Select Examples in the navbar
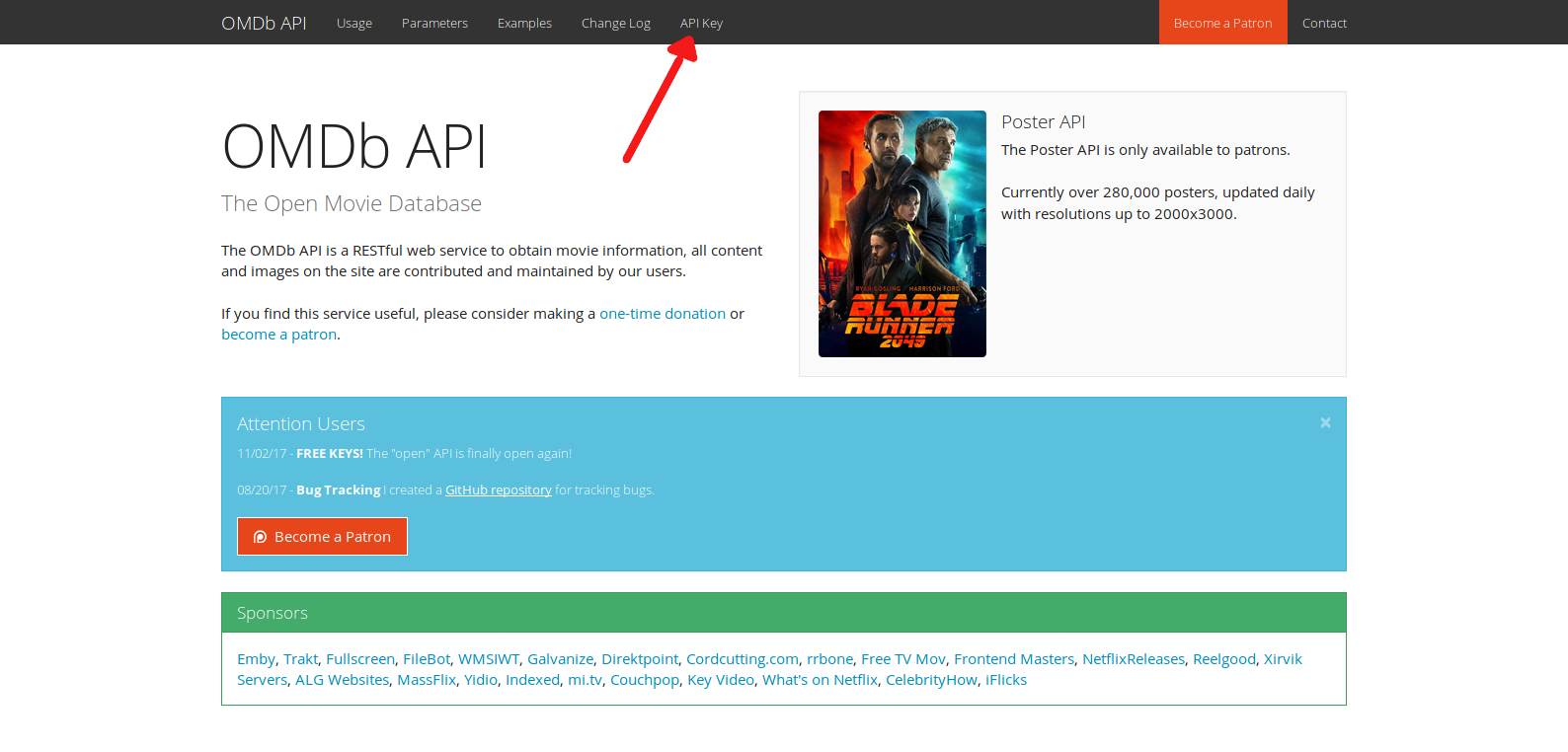The image size is (1568, 752). (x=524, y=23)
